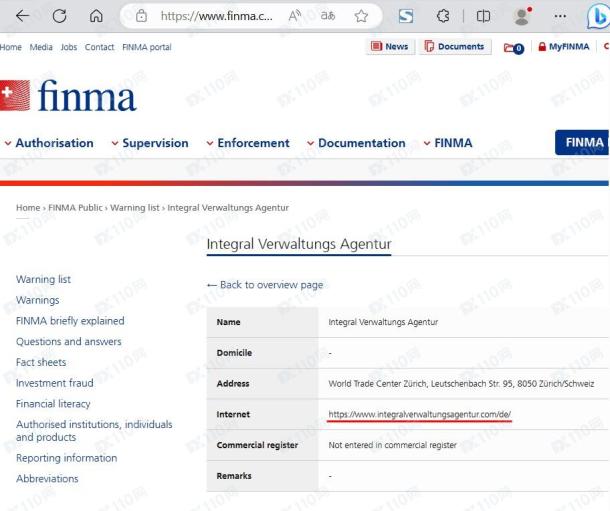Viewport: 610px width, 511px height.
Task: Open browser extensions puzzle icon
Action: click(443, 16)
